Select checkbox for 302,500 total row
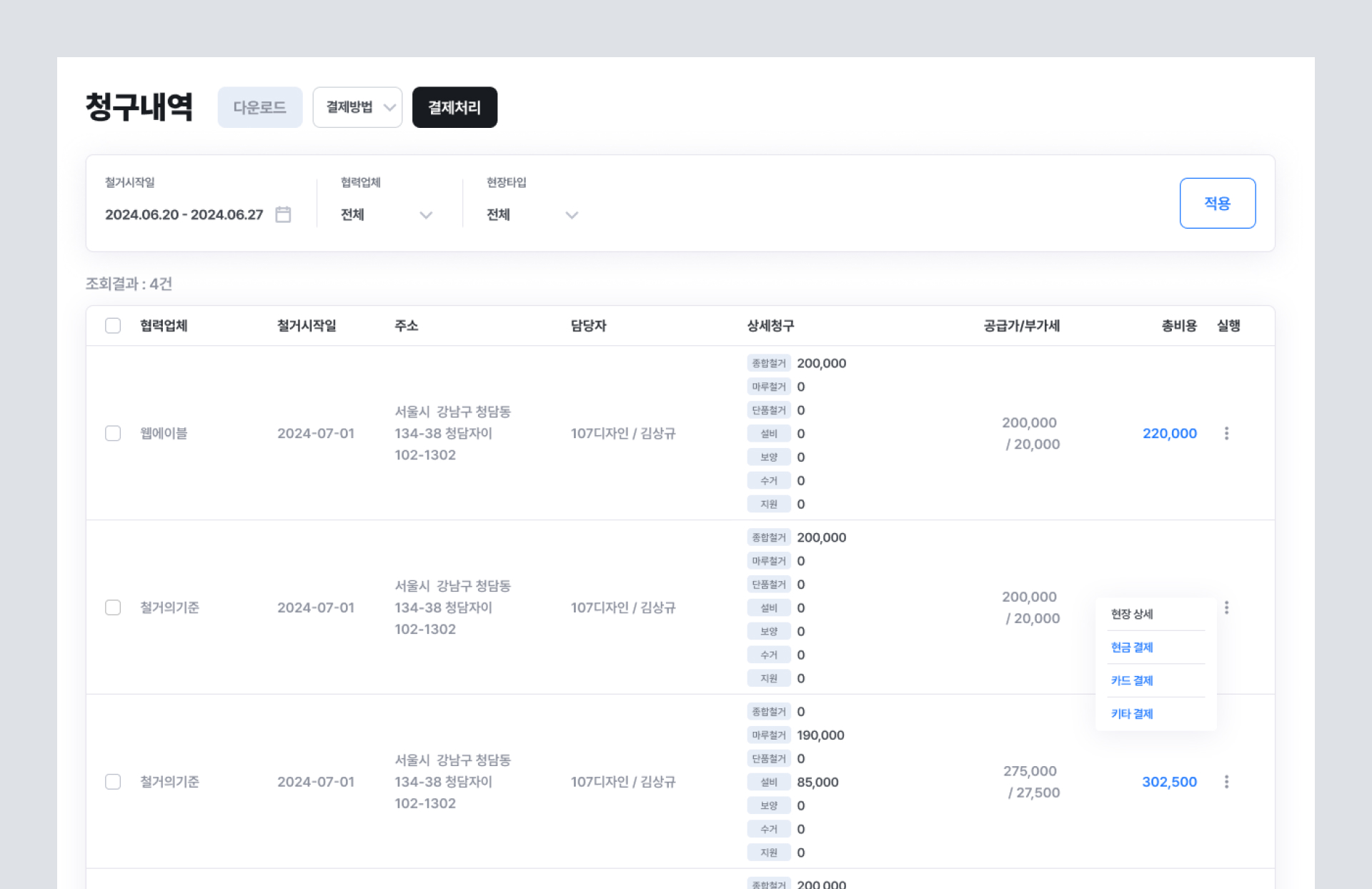This screenshot has height=889, width=1372. tap(113, 782)
